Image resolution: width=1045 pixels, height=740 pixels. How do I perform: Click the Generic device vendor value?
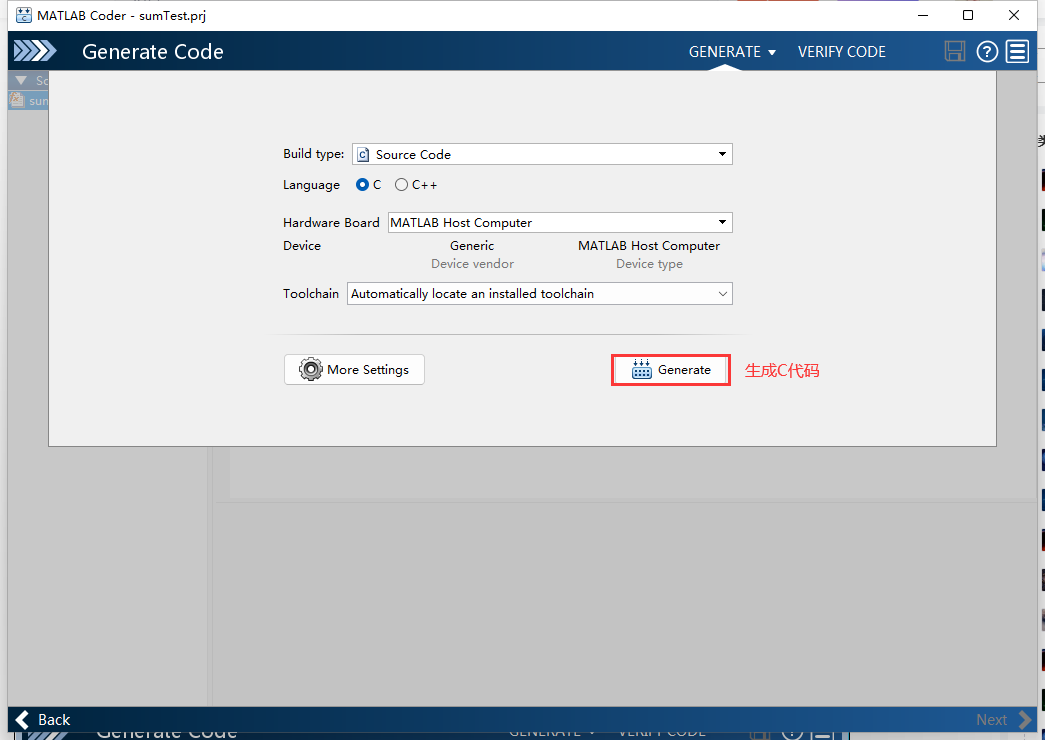[472, 245]
